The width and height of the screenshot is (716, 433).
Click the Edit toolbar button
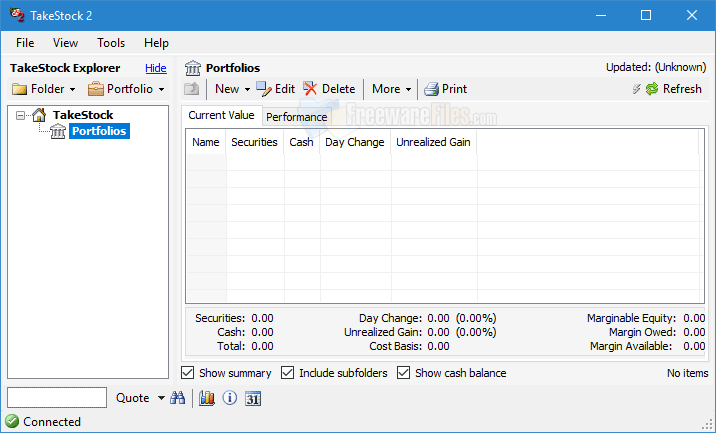[x=275, y=89]
